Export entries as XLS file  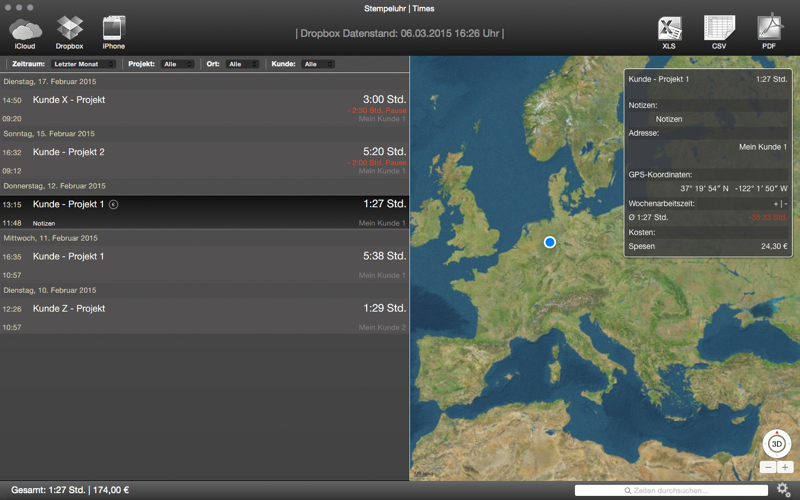[669, 30]
